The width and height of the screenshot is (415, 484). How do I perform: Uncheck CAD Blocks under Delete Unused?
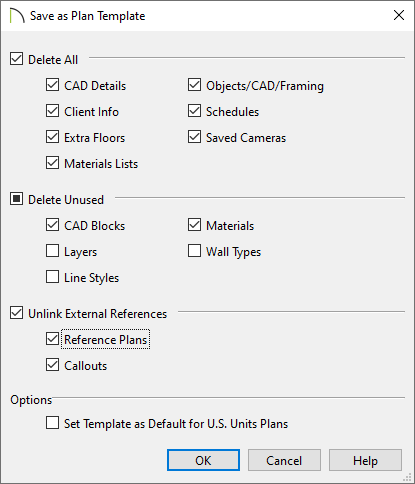[x=53, y=225]
